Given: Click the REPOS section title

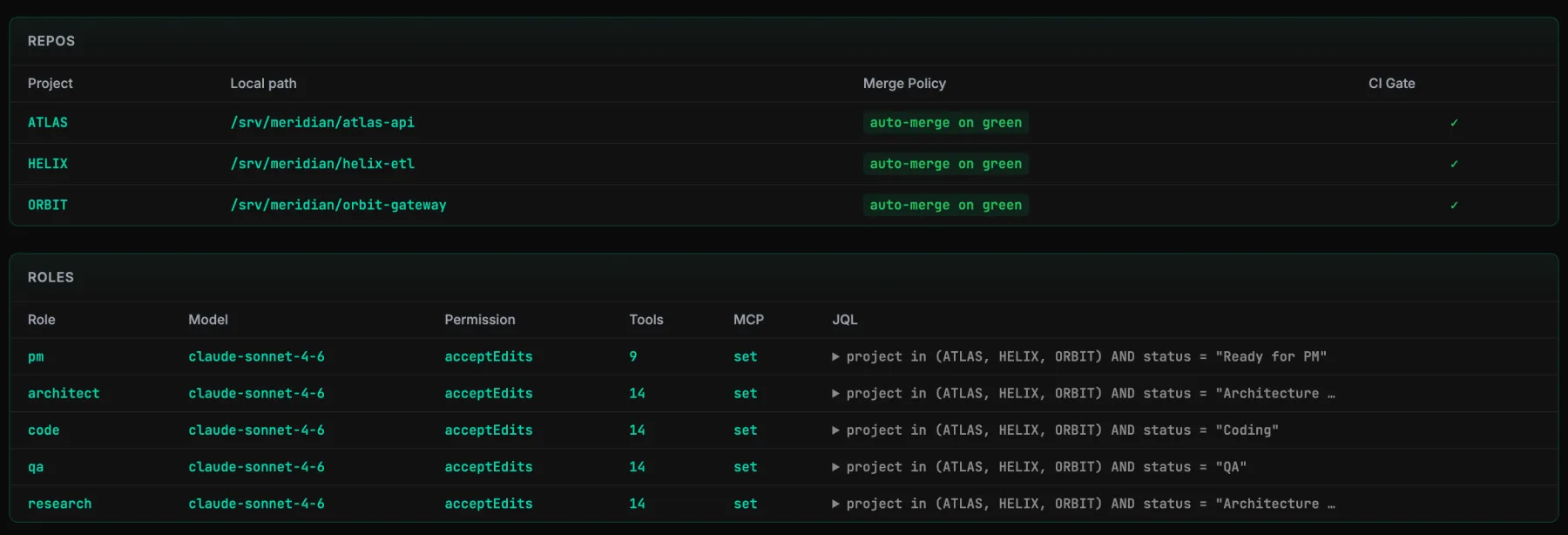Looking at the screenshot, I should 51,41.
